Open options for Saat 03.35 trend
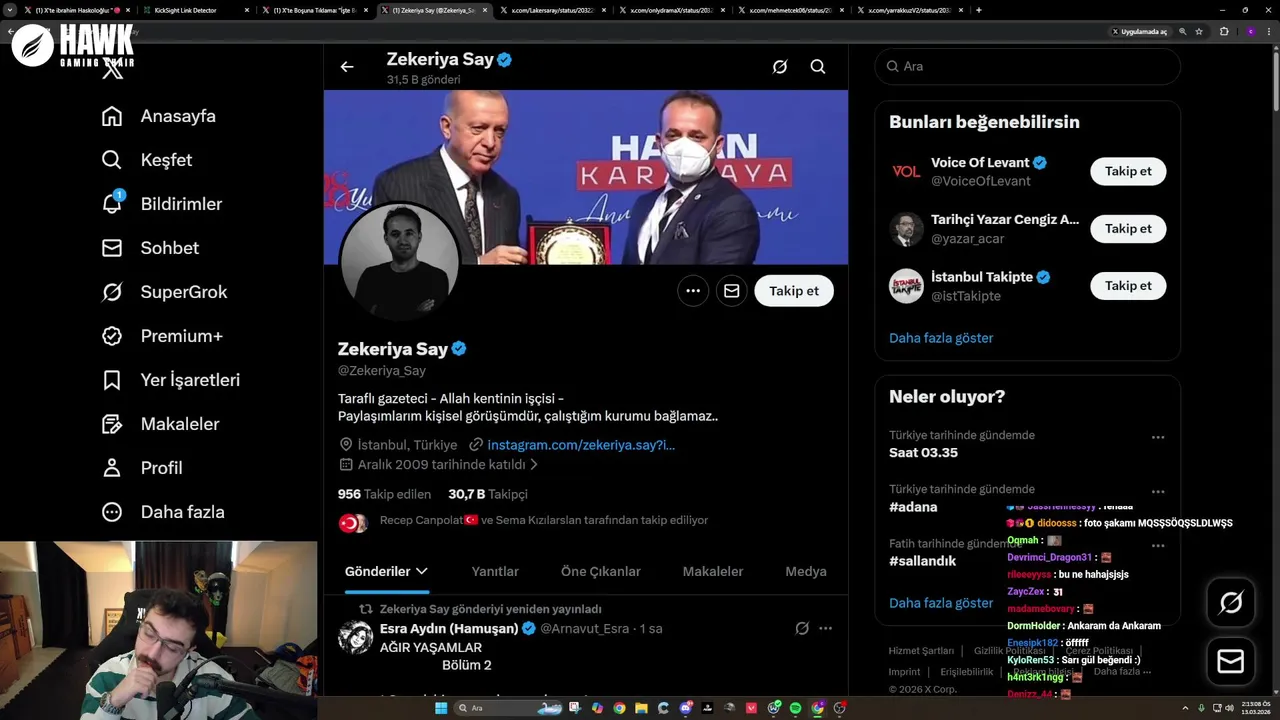The width and height of the screenshot is (1280, 720). coord(1158,437)
